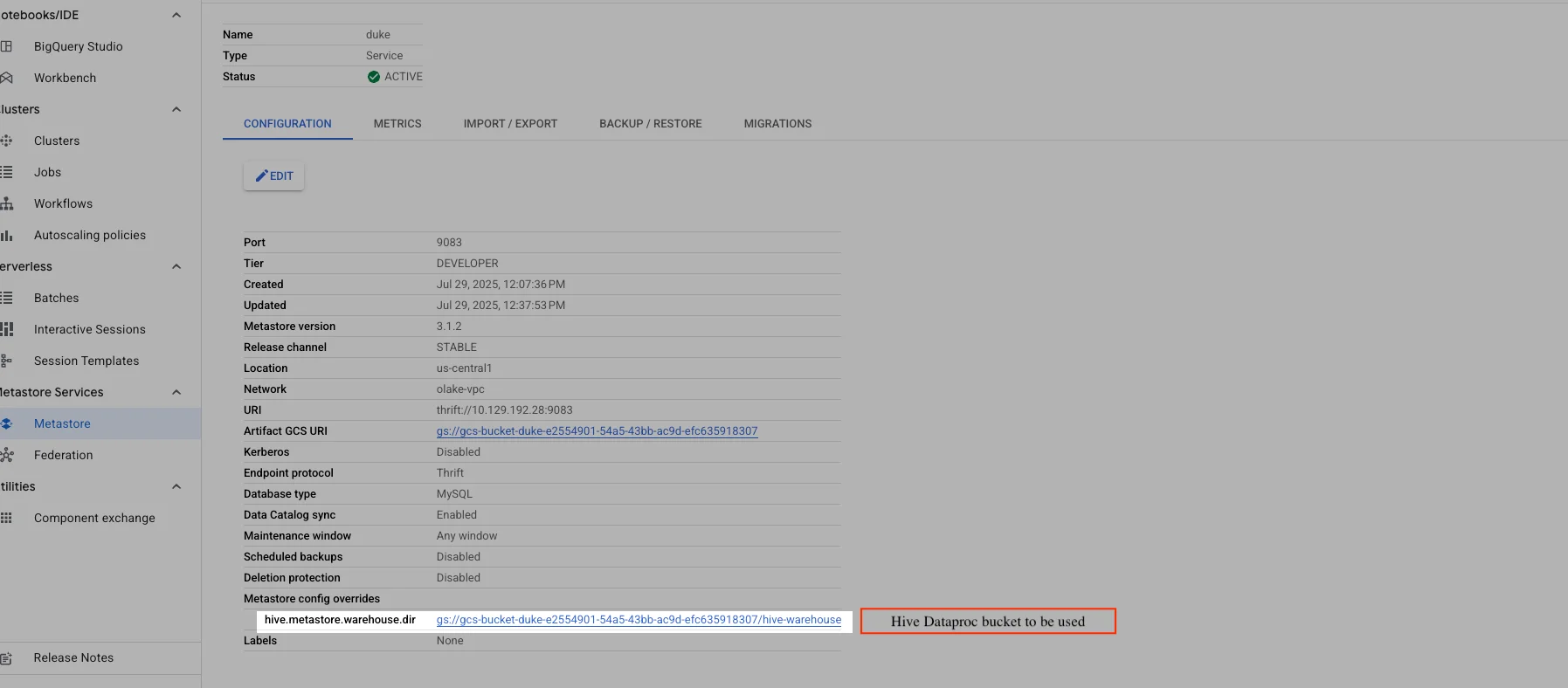Click the BigQuery Studio sidebar icon
The width and height of the screenshot is (1568, 688).
pos(6,46)
